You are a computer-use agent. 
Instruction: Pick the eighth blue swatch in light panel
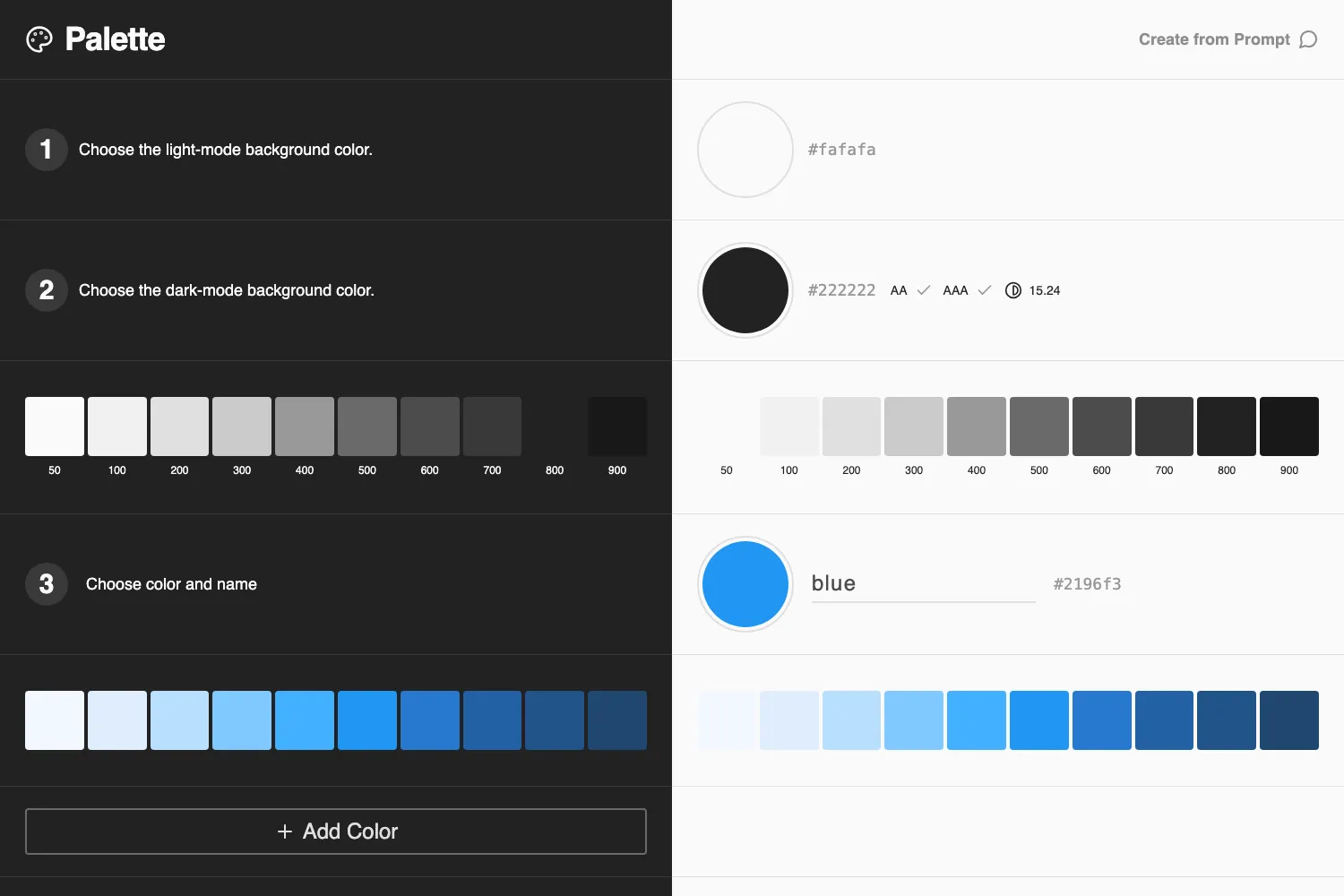click(1164, 720)
